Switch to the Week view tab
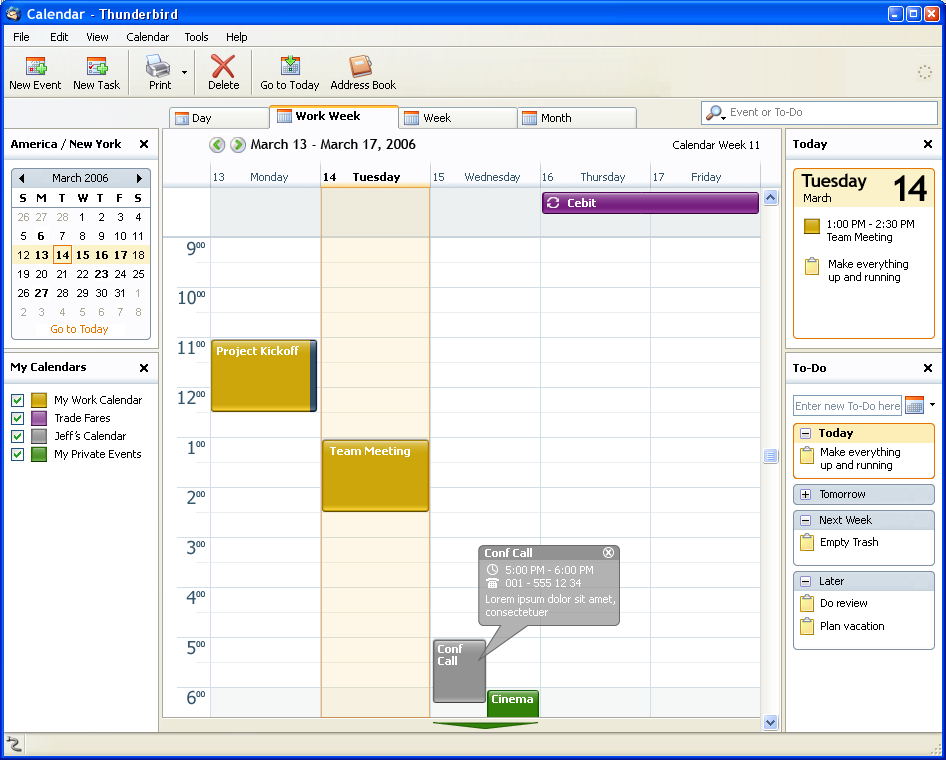This screenshot has width=946, height=760. click(457, 118)
